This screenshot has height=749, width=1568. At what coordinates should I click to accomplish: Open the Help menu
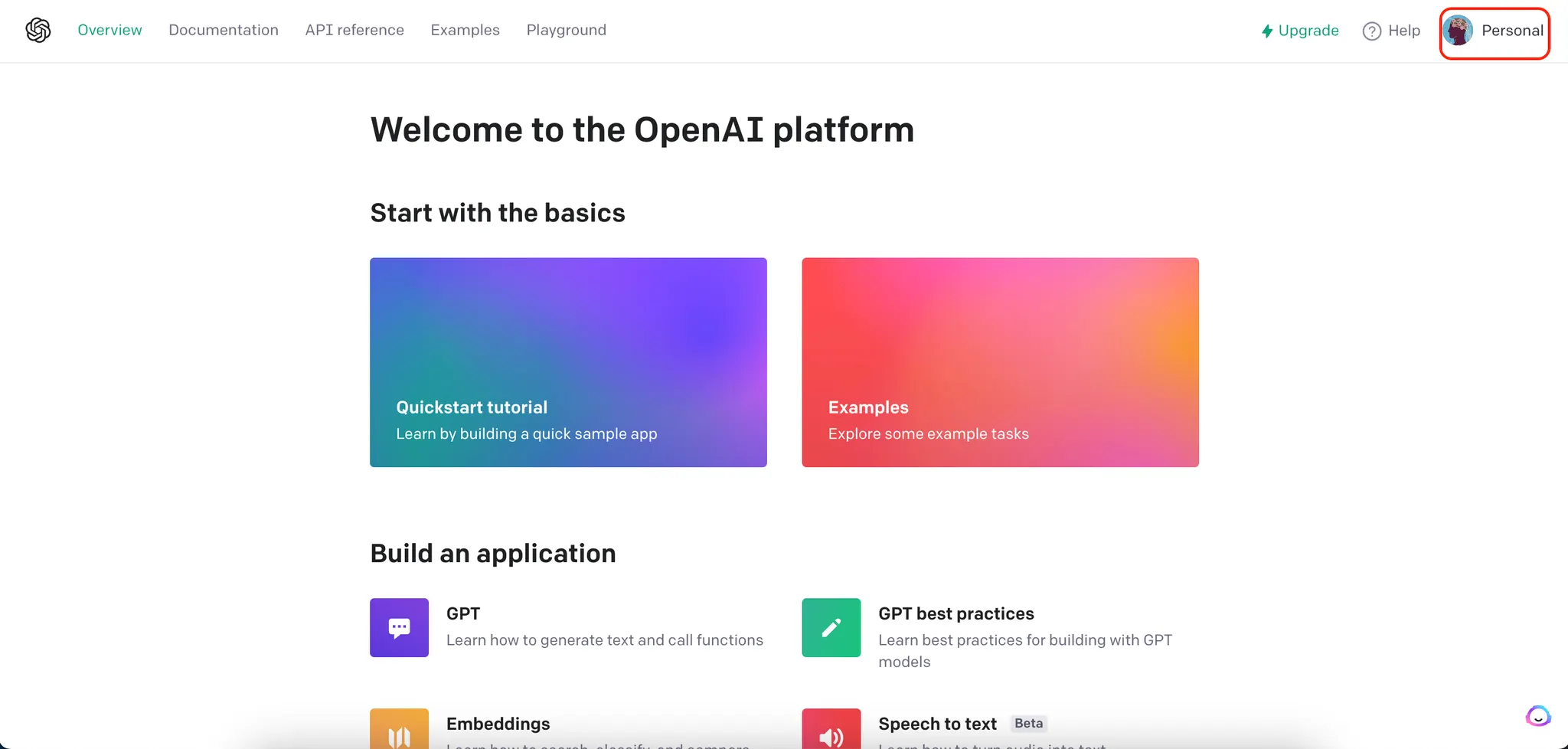pyautogui.click(x=1391, y=31)
